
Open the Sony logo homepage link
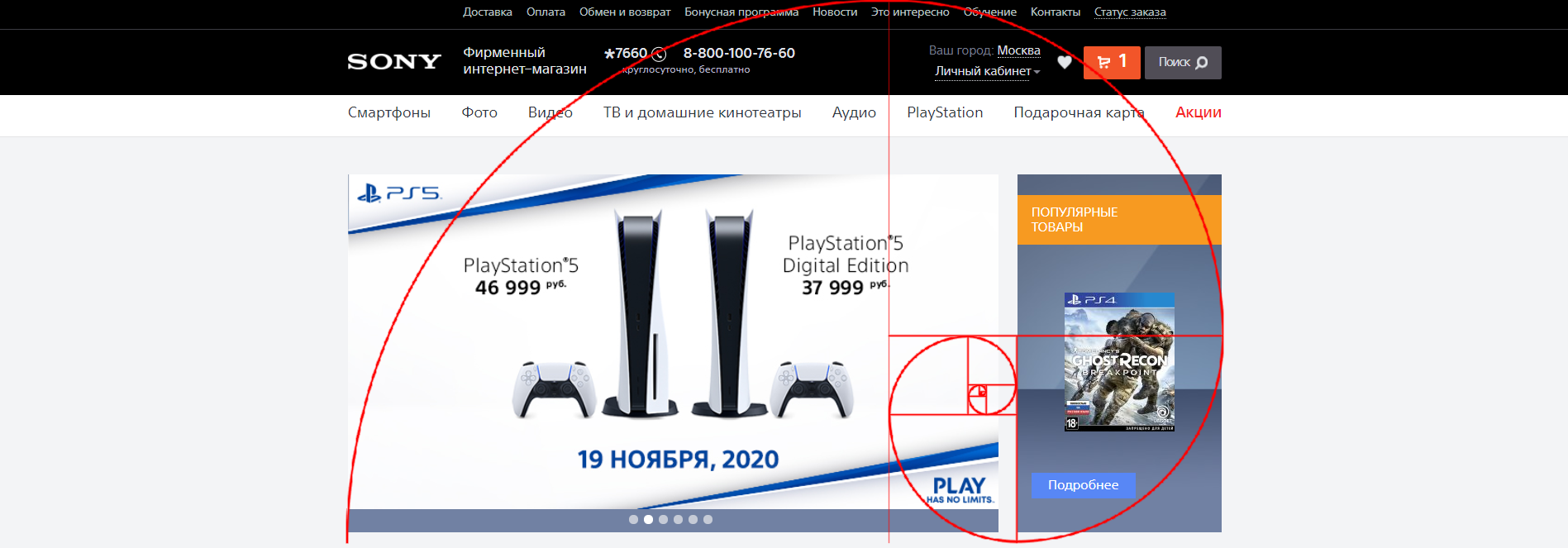tap(394, 62)
